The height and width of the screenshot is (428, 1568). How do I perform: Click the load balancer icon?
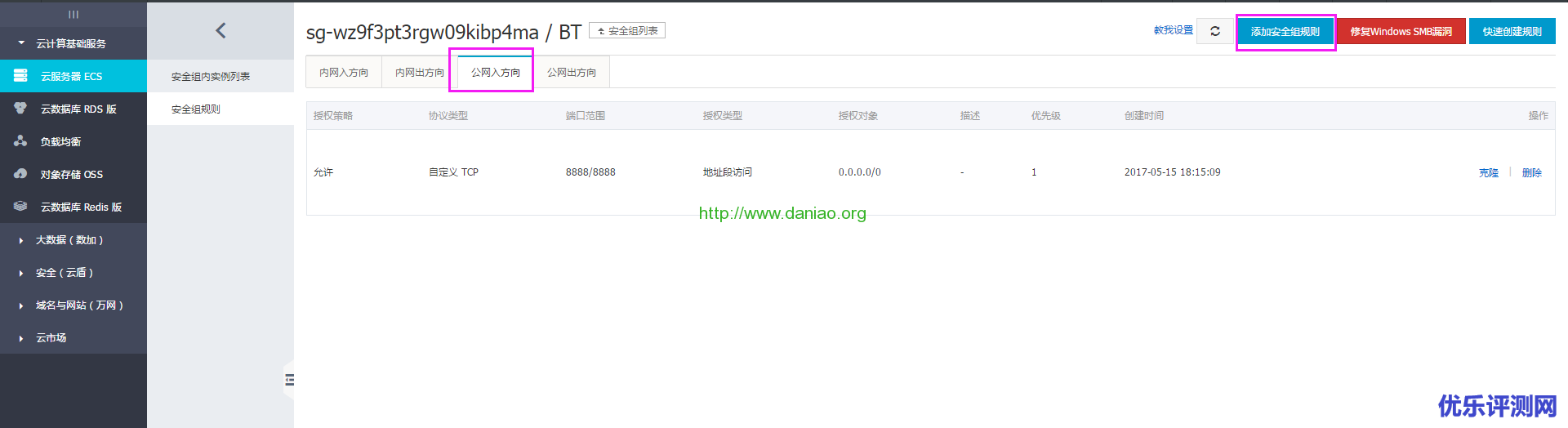[20, 141]
